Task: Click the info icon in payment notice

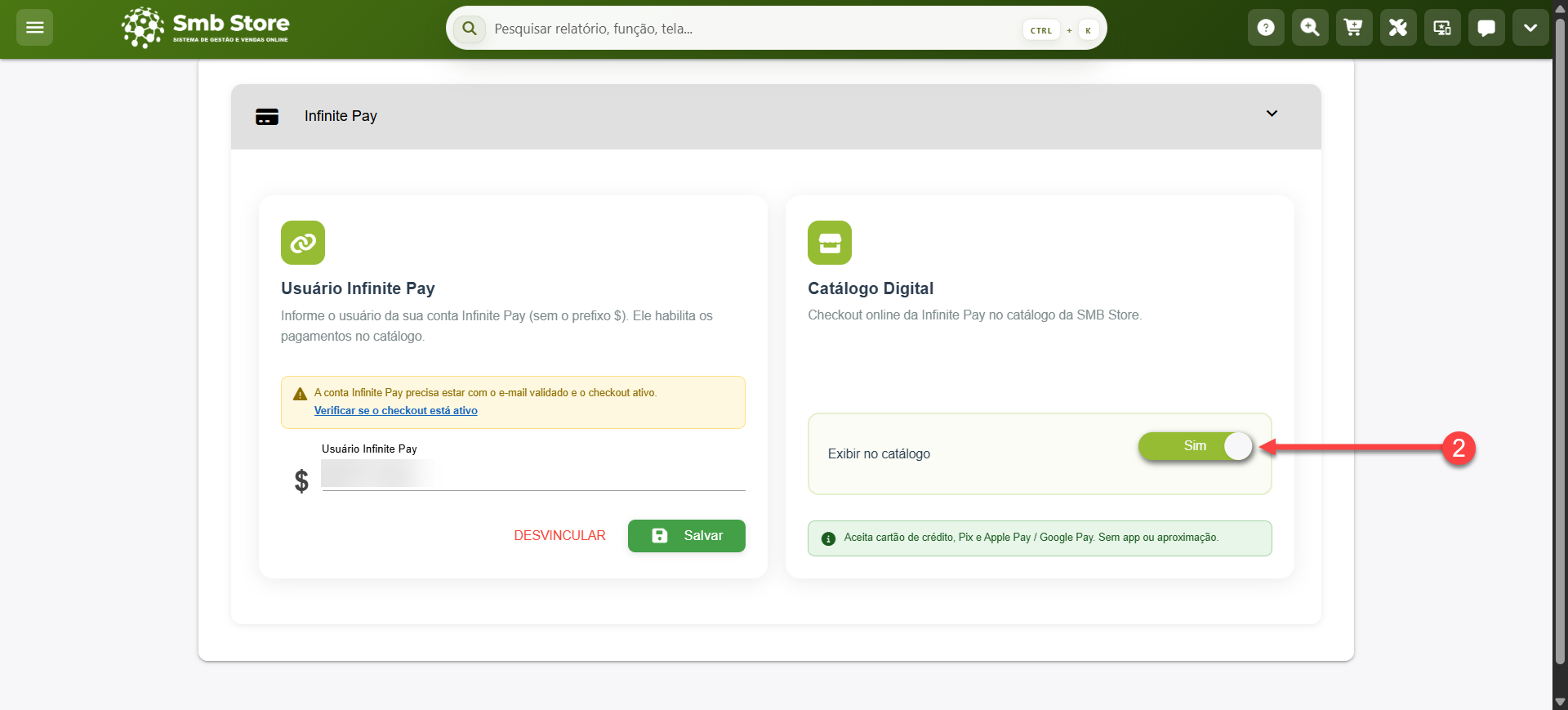Action: pyautogui.click(x=828, y=538)
